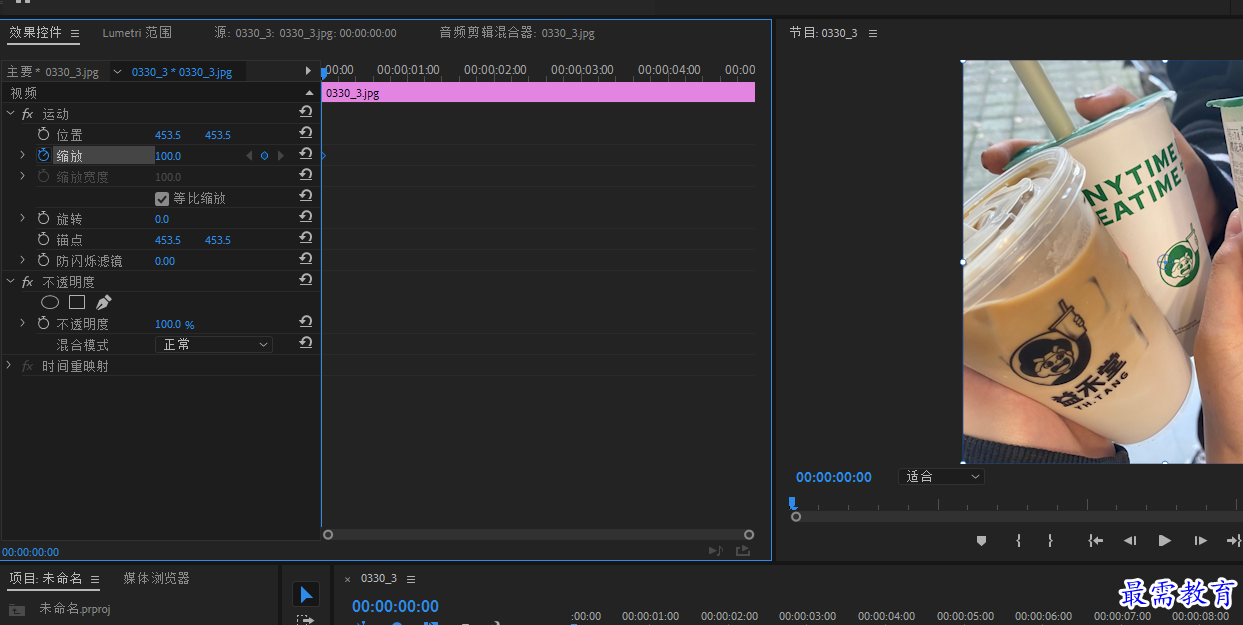This screenshot has height=625, width=1243.
Task: Open the 效果控件 panel menu
Action: 75,33
